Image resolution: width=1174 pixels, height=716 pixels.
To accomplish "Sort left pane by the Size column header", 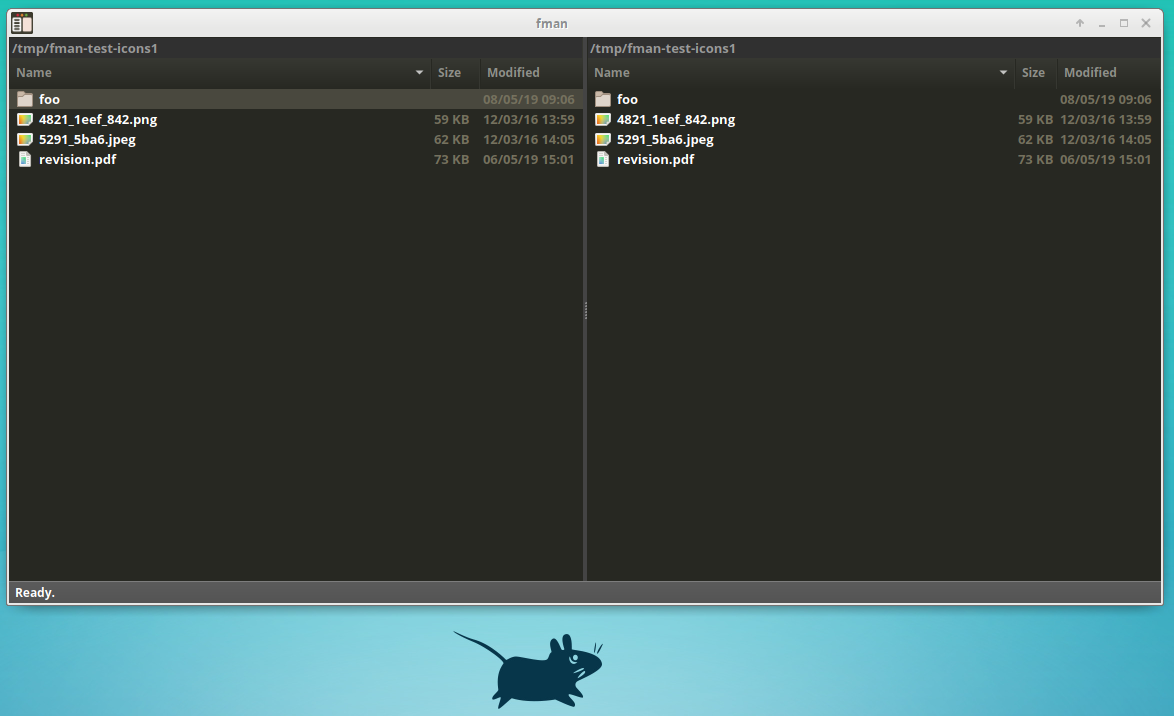I will point(449,72).
